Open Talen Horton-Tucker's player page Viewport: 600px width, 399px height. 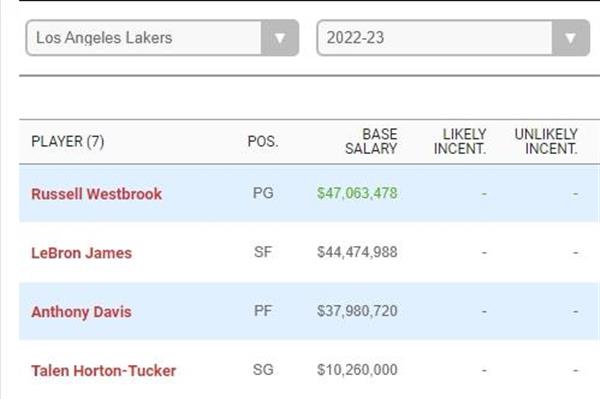[104, 371]
